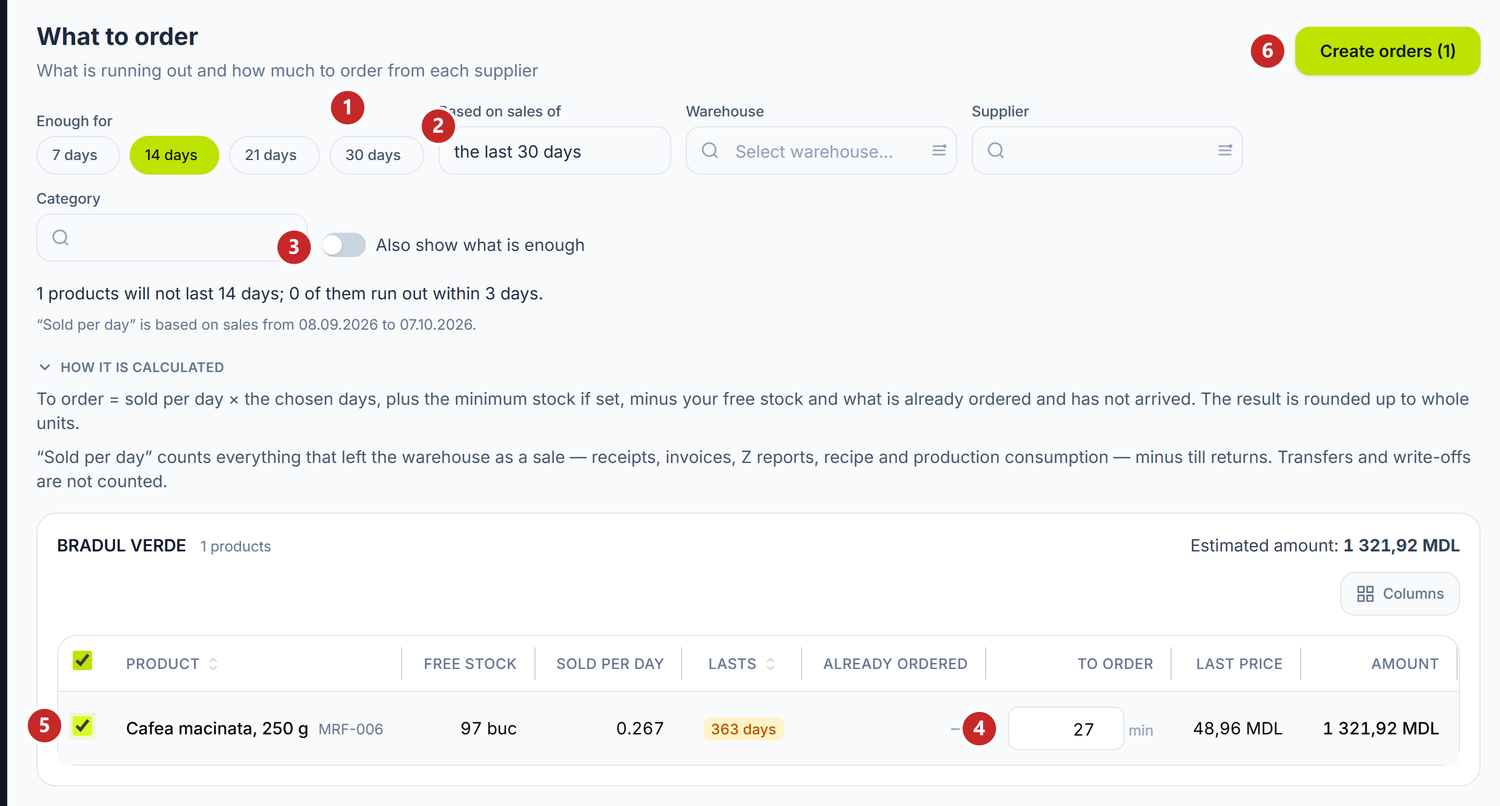Image resolution: width=1500 pixels, height=806 pixels.
Task: Click the 363 days badge
Action: tap(744, 729)
